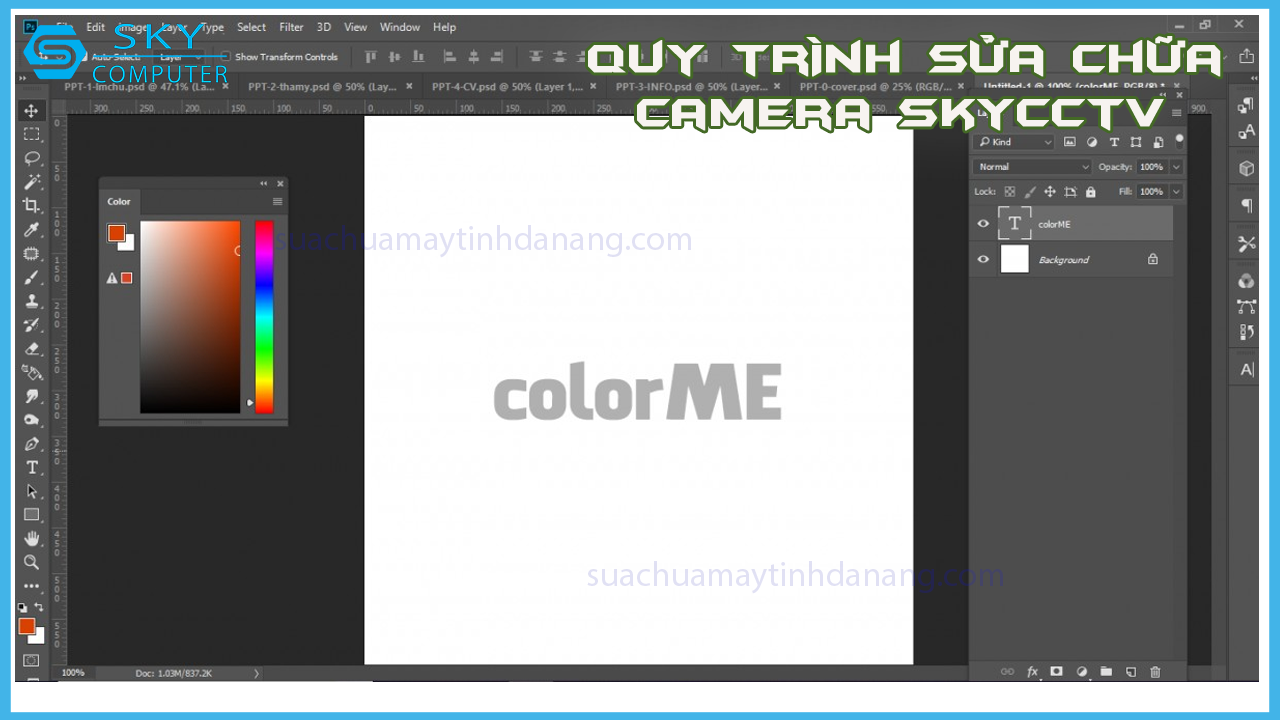Open the Normal blend mode dropdown
The width and height of the screenshot is (1280, 720).
[x=1033, y=167]
